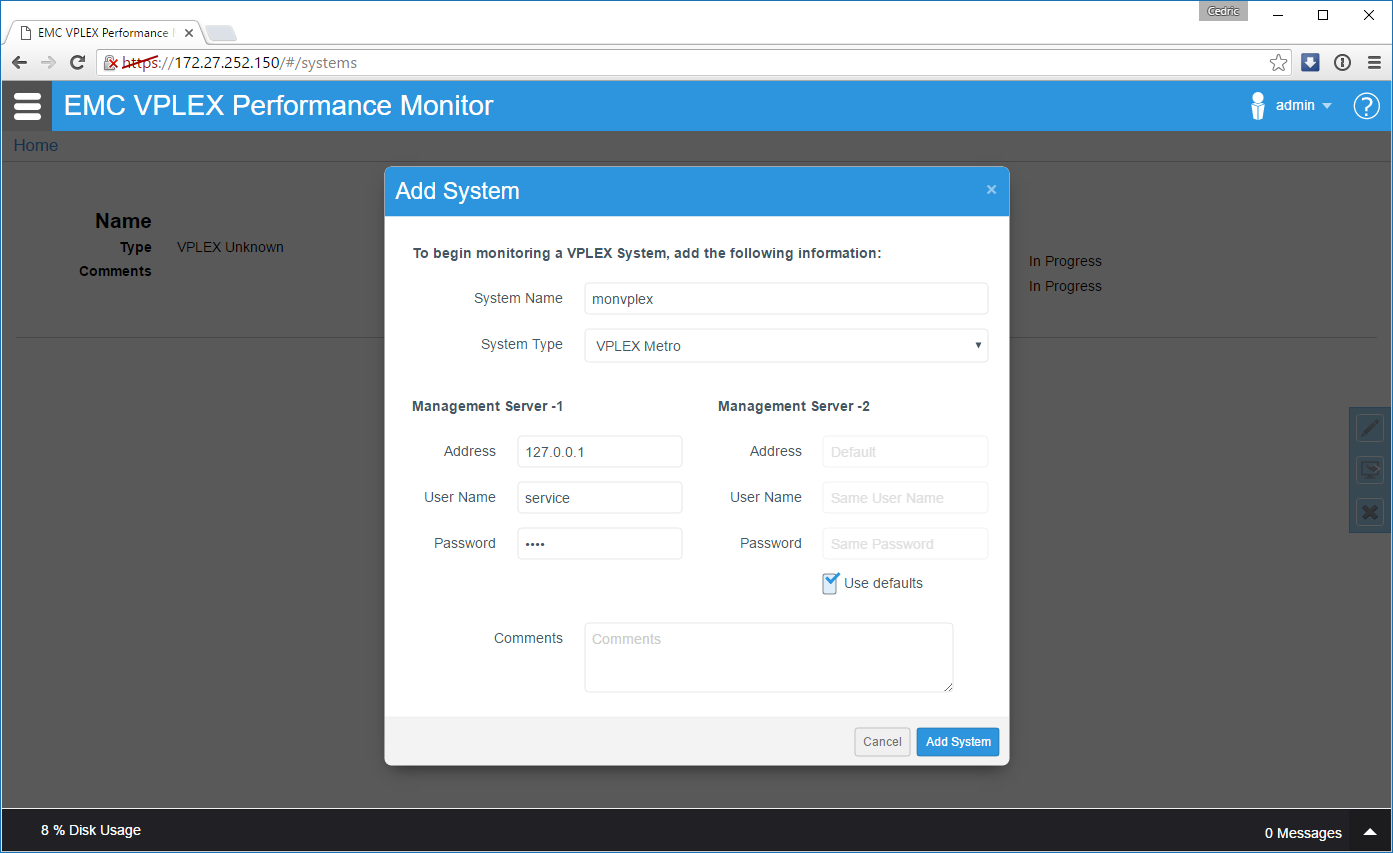Close the Add System dialog with X
Image resolution: width=1393 pixels, height=853 pixels.
pyautogui.click(x=991, y=190)
